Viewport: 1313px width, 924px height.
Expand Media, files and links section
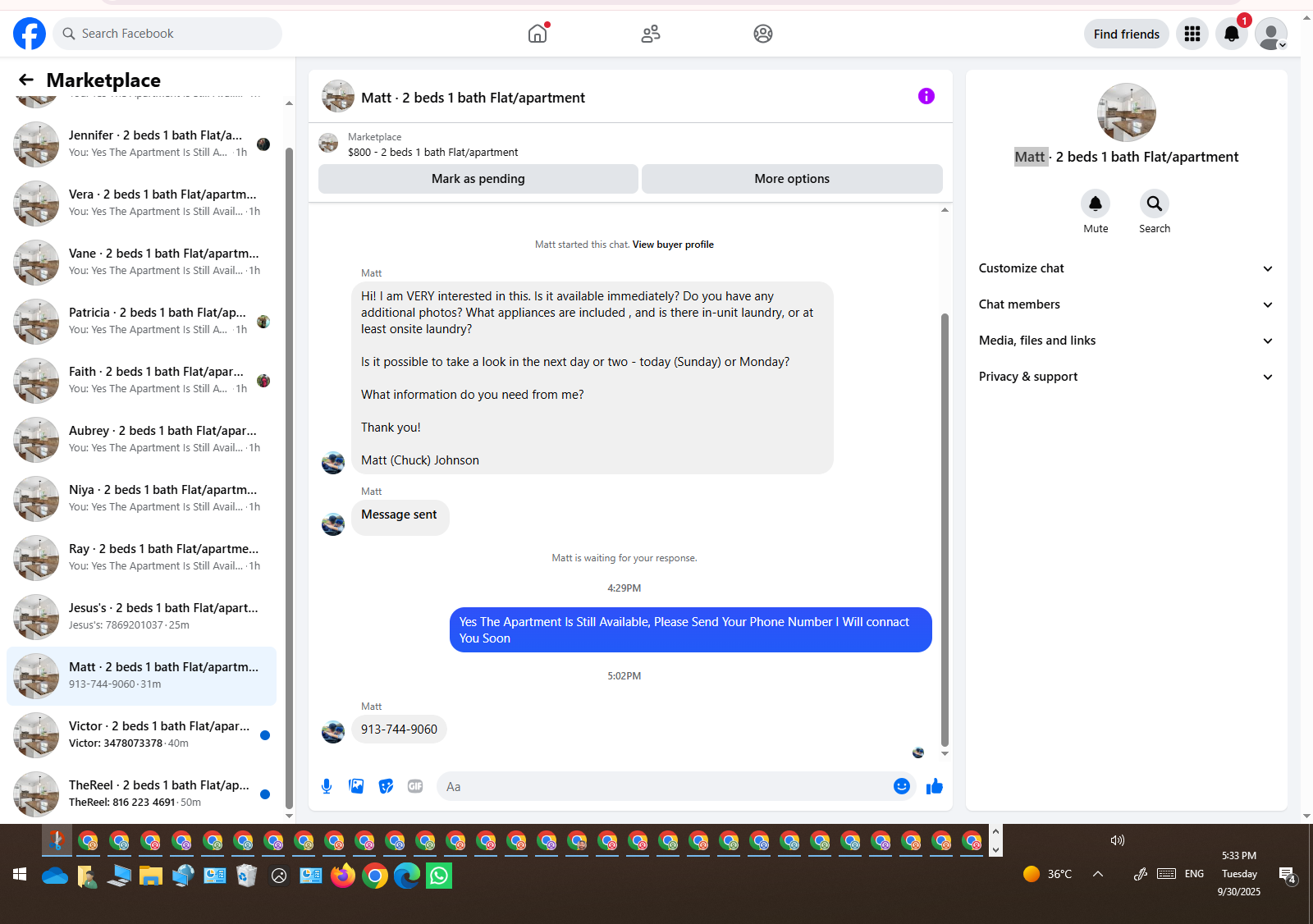click(1127, 341)
